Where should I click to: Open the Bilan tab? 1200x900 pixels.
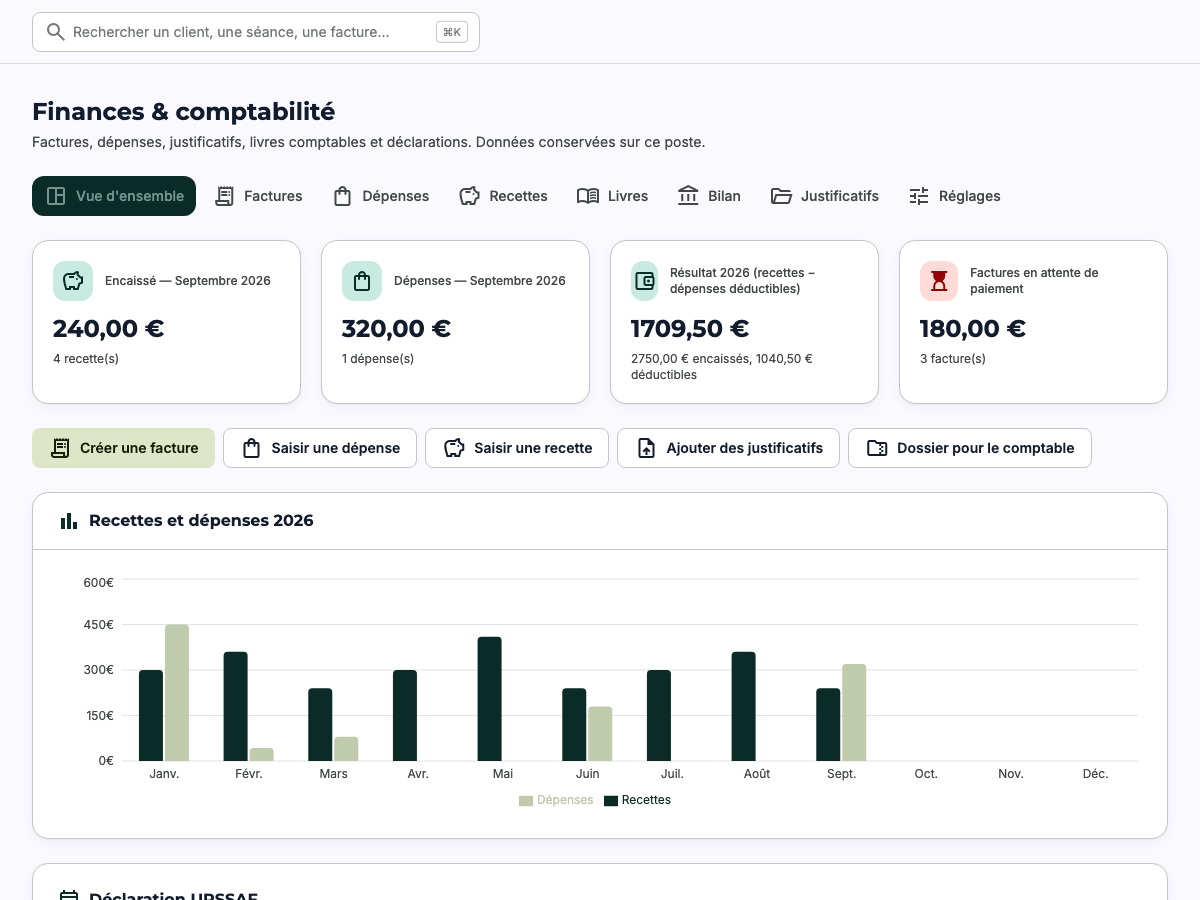click(x=709, y=196)
